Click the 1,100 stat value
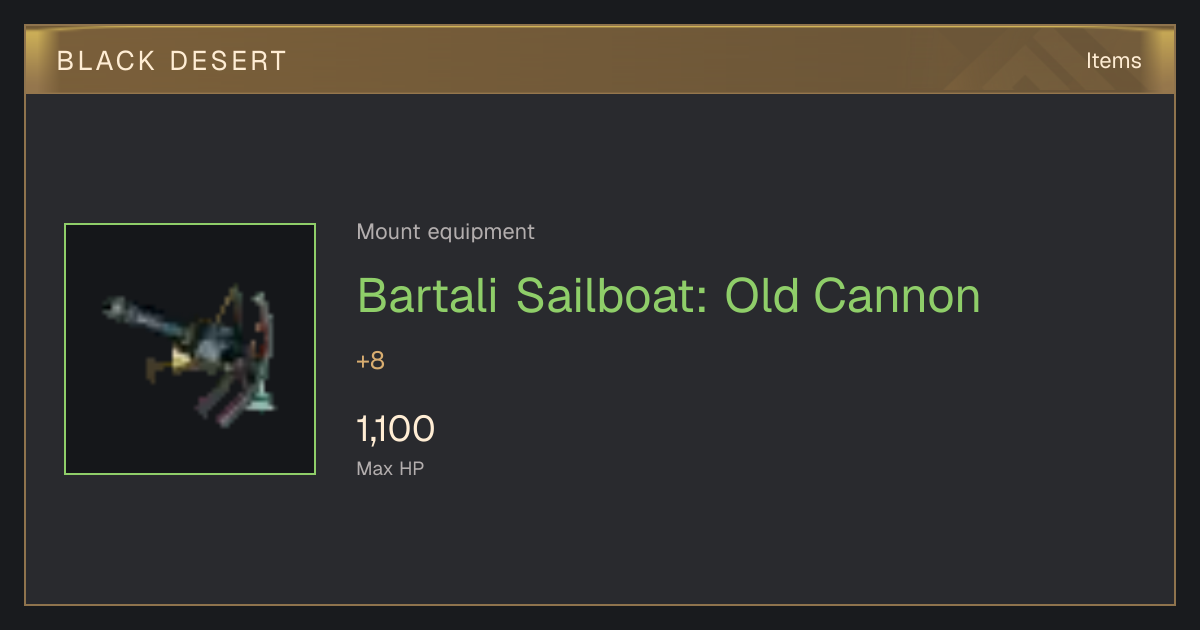The image size is (1200, 630). (396, 429)
